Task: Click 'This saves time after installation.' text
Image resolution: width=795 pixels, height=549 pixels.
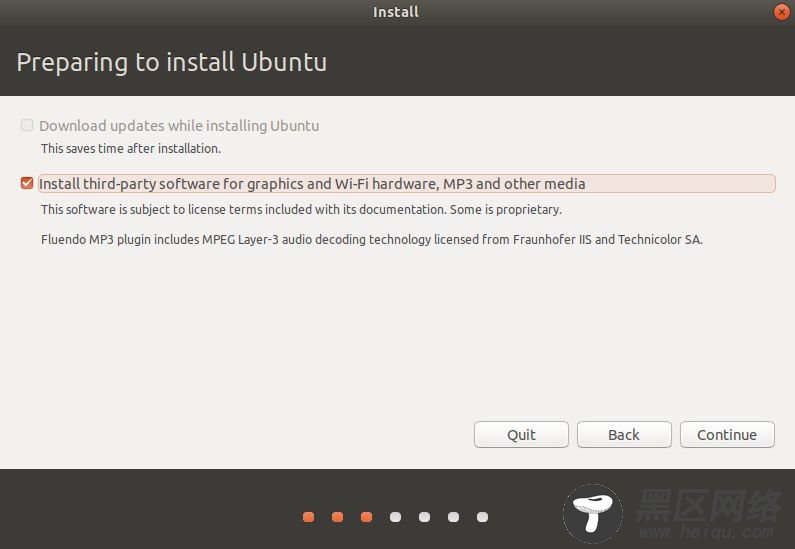Action: click(131, 149)
